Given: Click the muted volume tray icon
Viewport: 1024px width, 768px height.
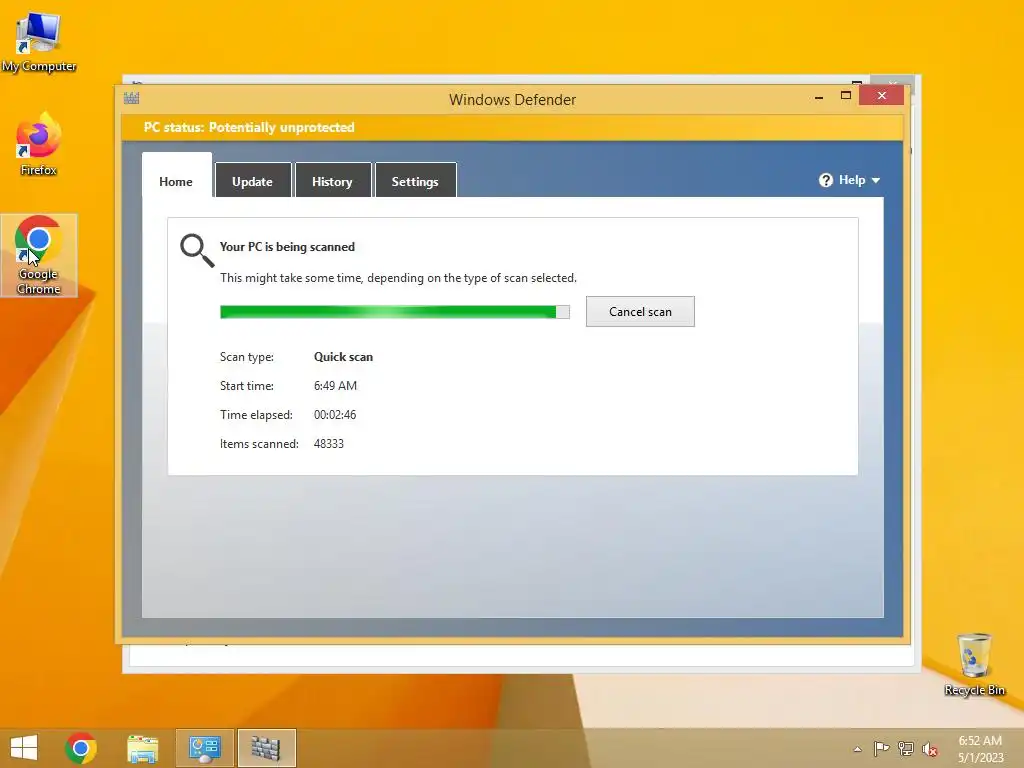Looking at the screenshot, I should (x=930, y=749).
